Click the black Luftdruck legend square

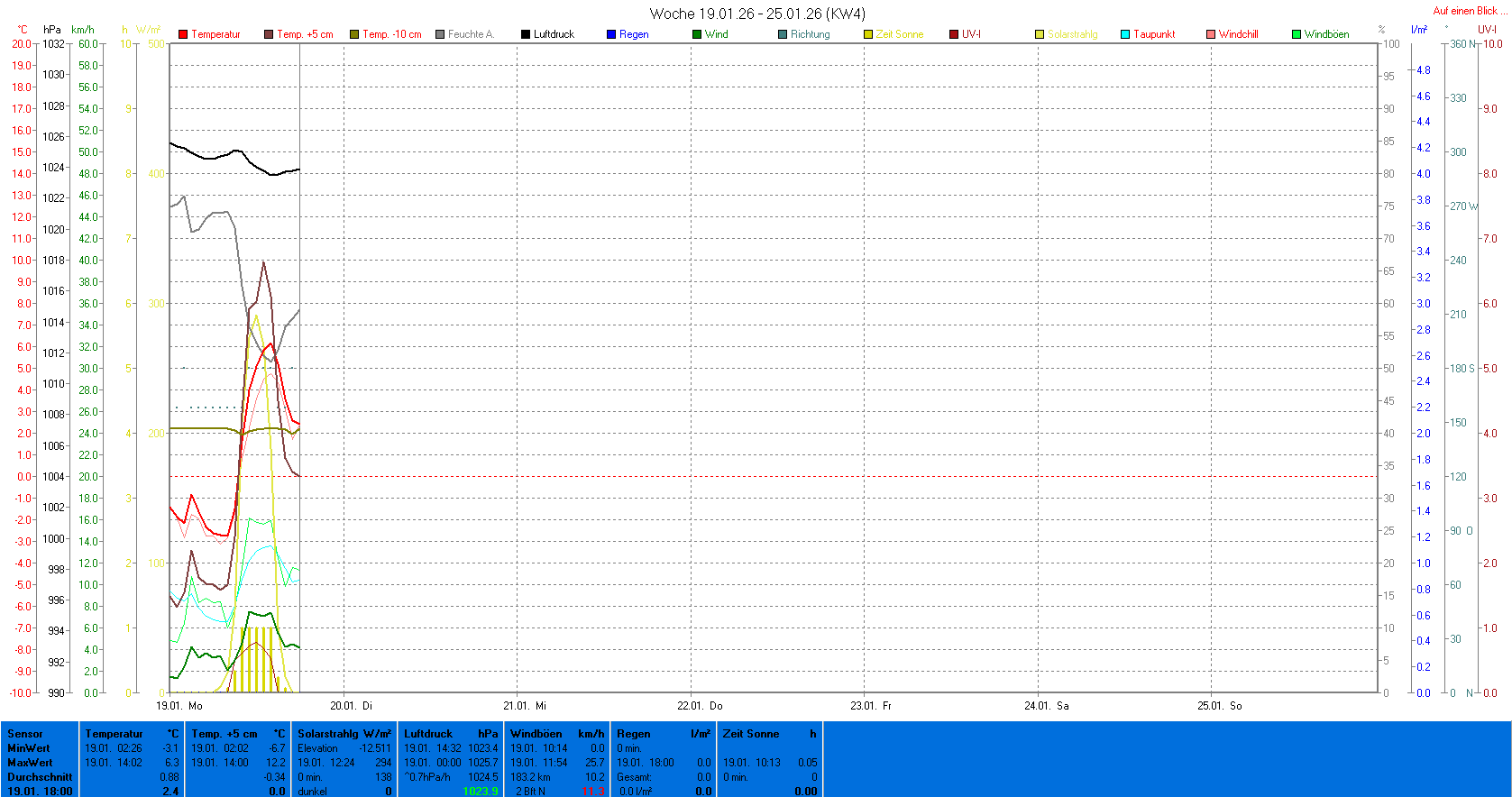(526, 34)
